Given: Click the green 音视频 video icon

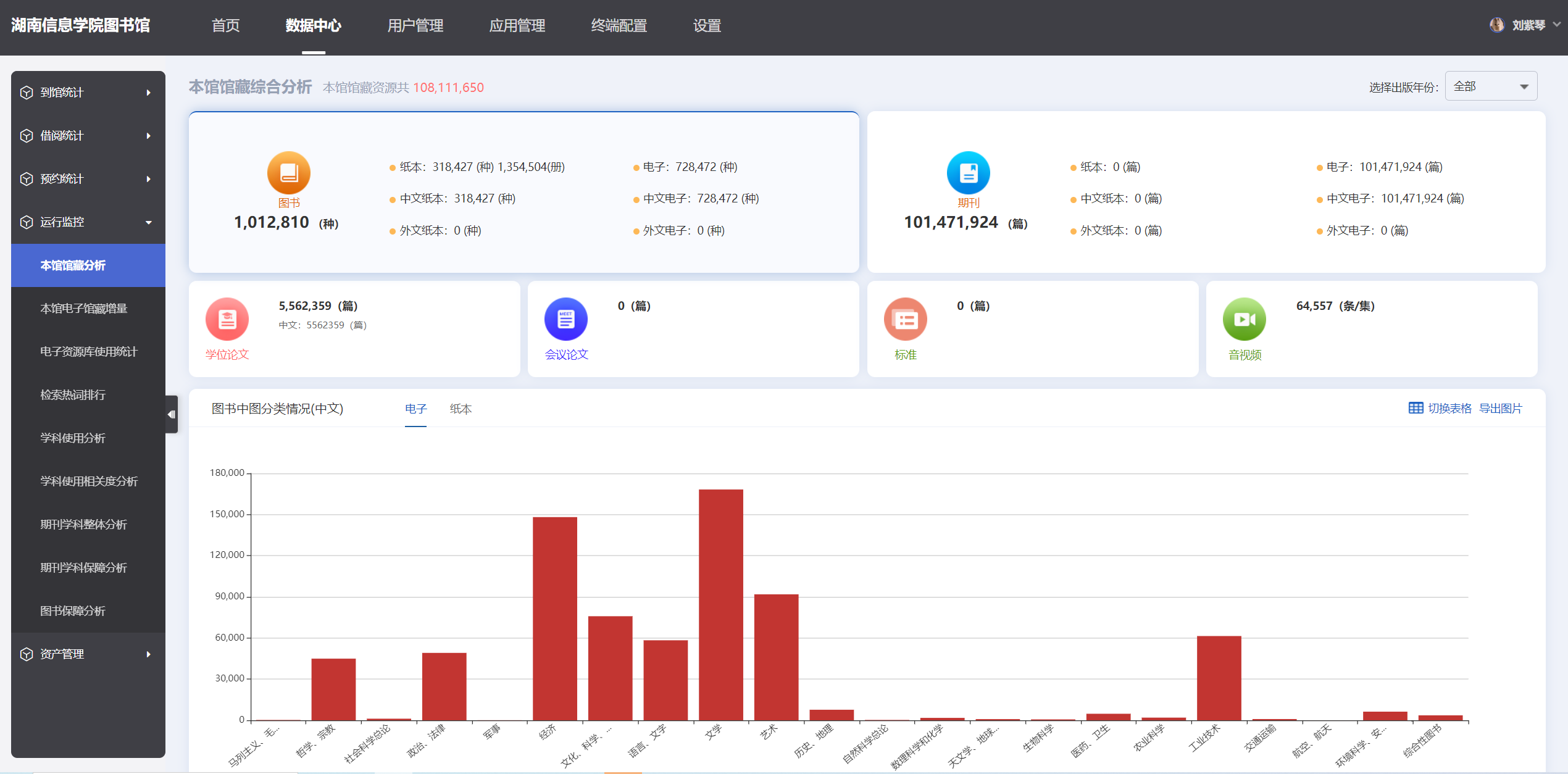Looking at the screenshot, I should click(x=1244, y=319).
